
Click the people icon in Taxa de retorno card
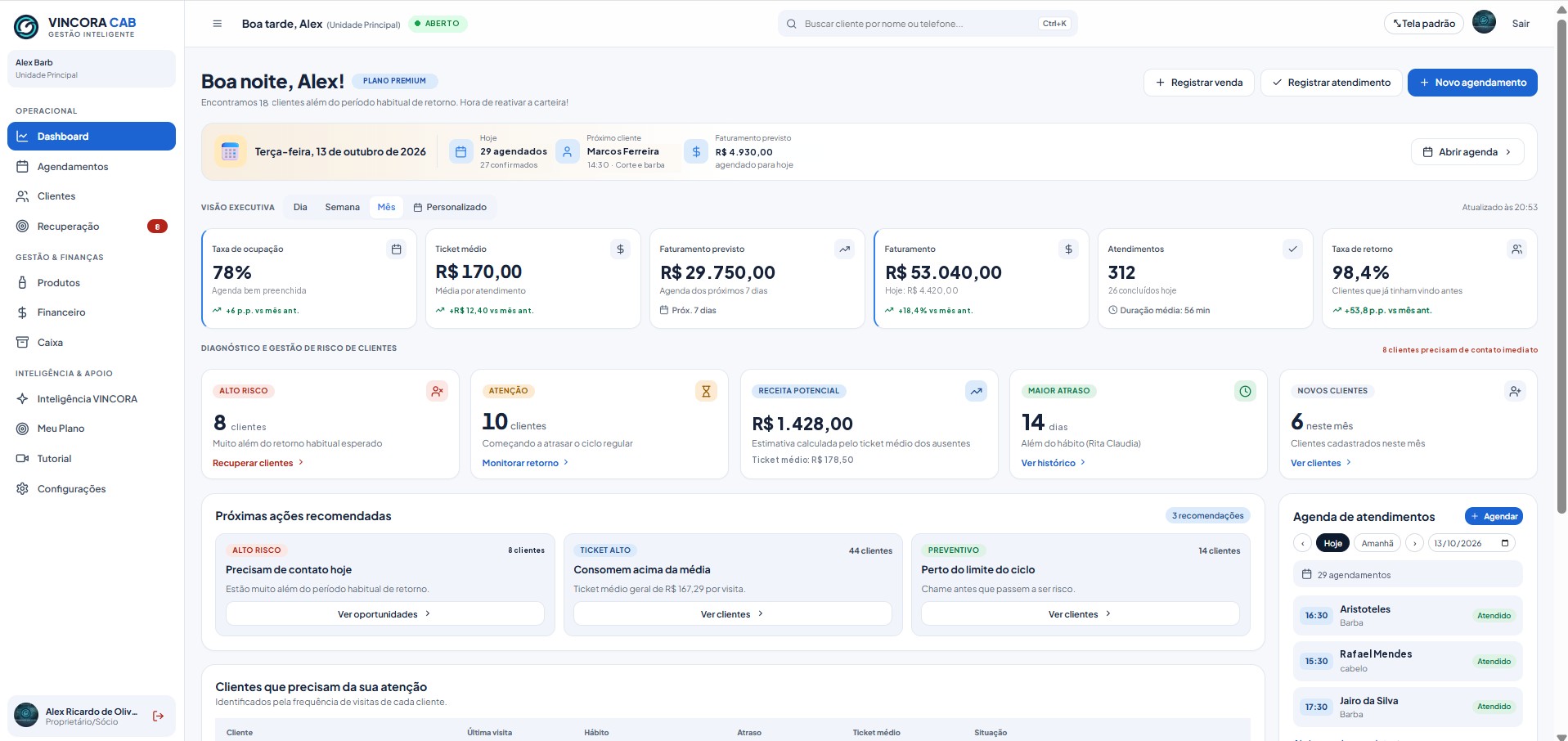point(1516,249)
